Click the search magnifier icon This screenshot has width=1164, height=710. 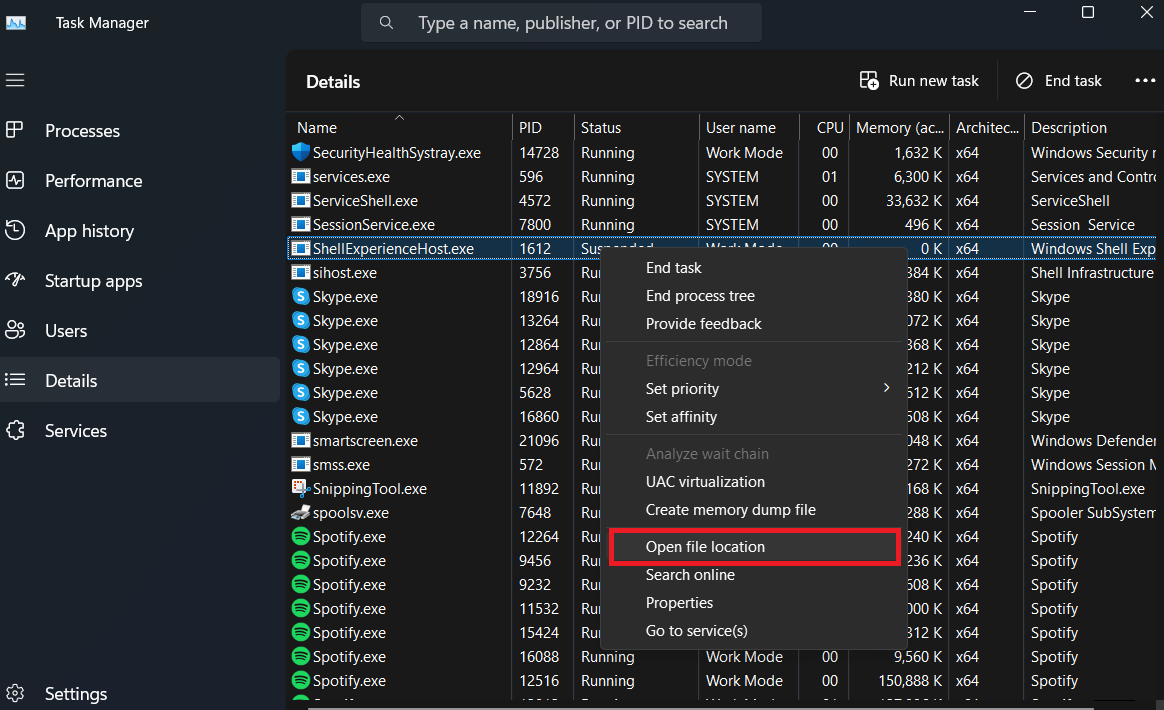[386, 23]
